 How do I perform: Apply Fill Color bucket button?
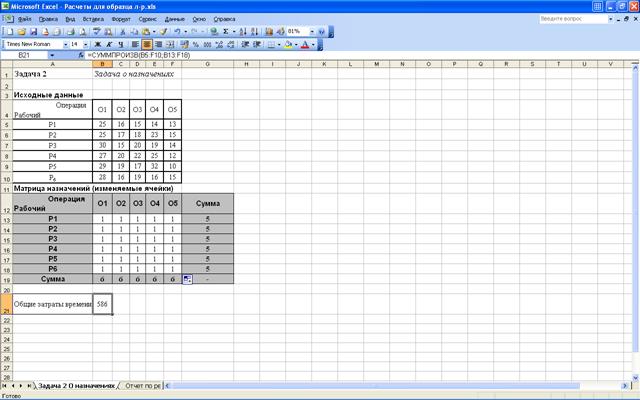[288, 44]
